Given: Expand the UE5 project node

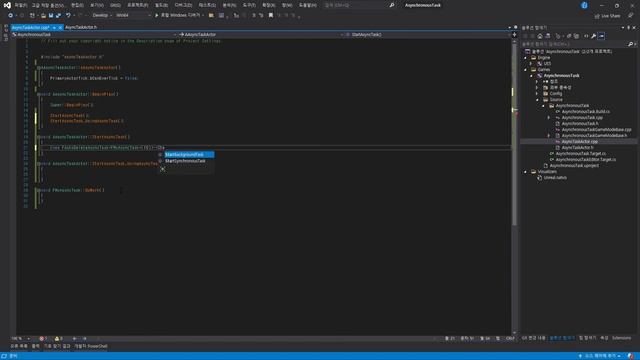Looking at the screenshot, I should coord(531,64).
